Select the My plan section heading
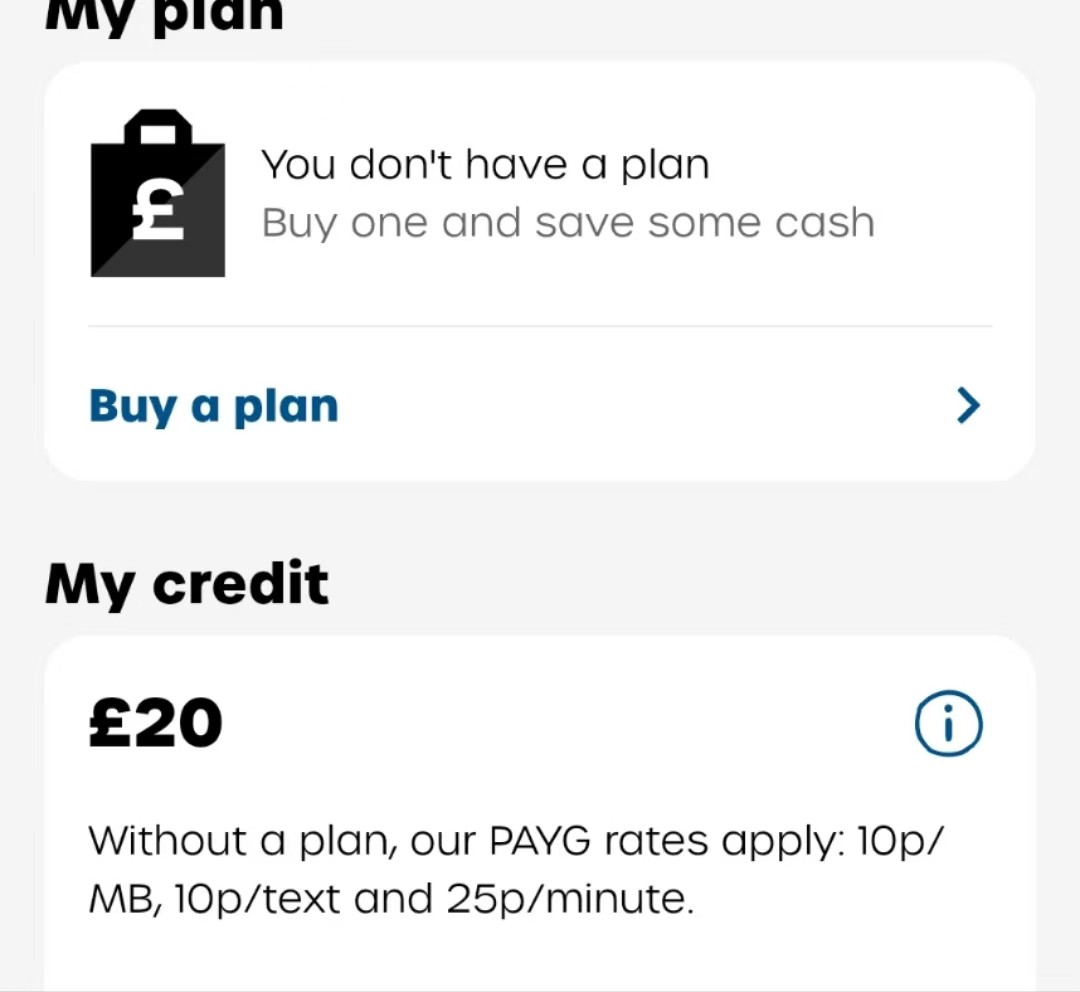 coord(164,15)
